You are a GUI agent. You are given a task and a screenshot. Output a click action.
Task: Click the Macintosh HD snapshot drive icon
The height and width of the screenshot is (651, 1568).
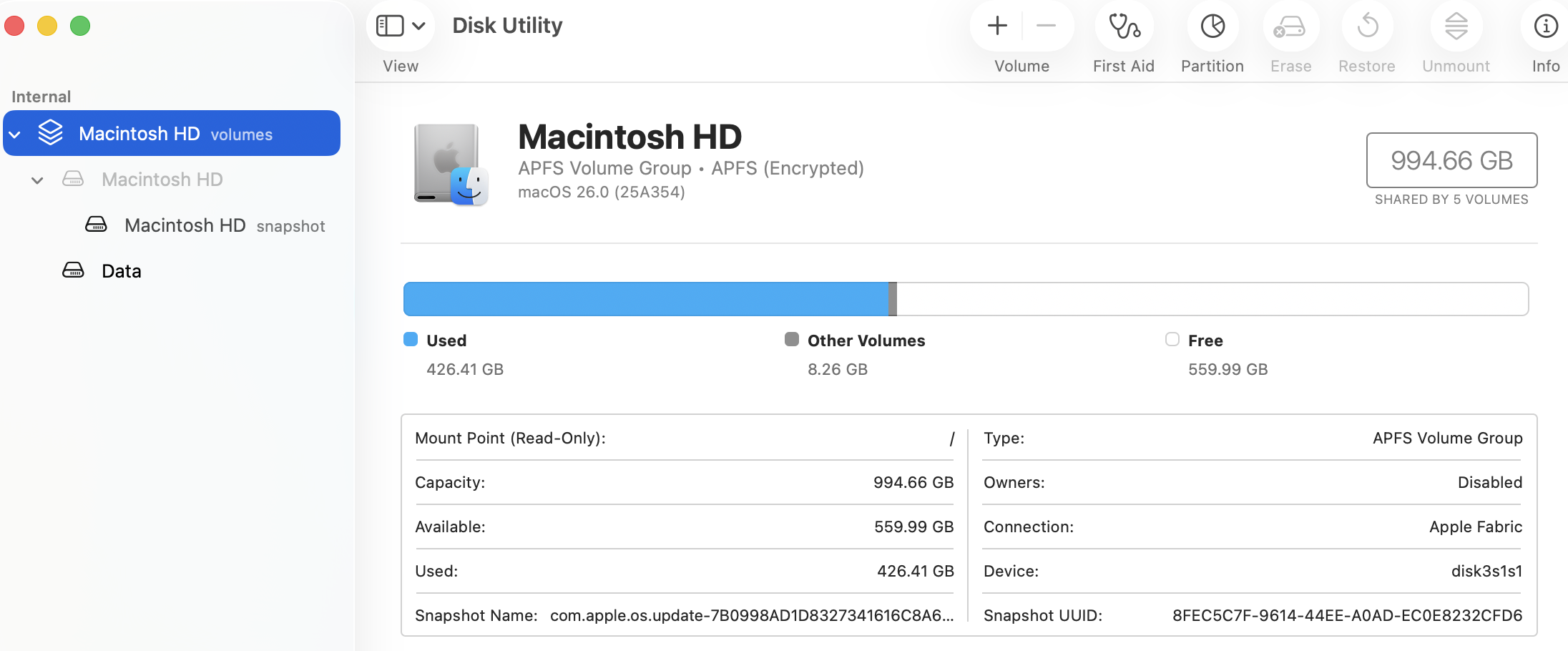(96, 225)
